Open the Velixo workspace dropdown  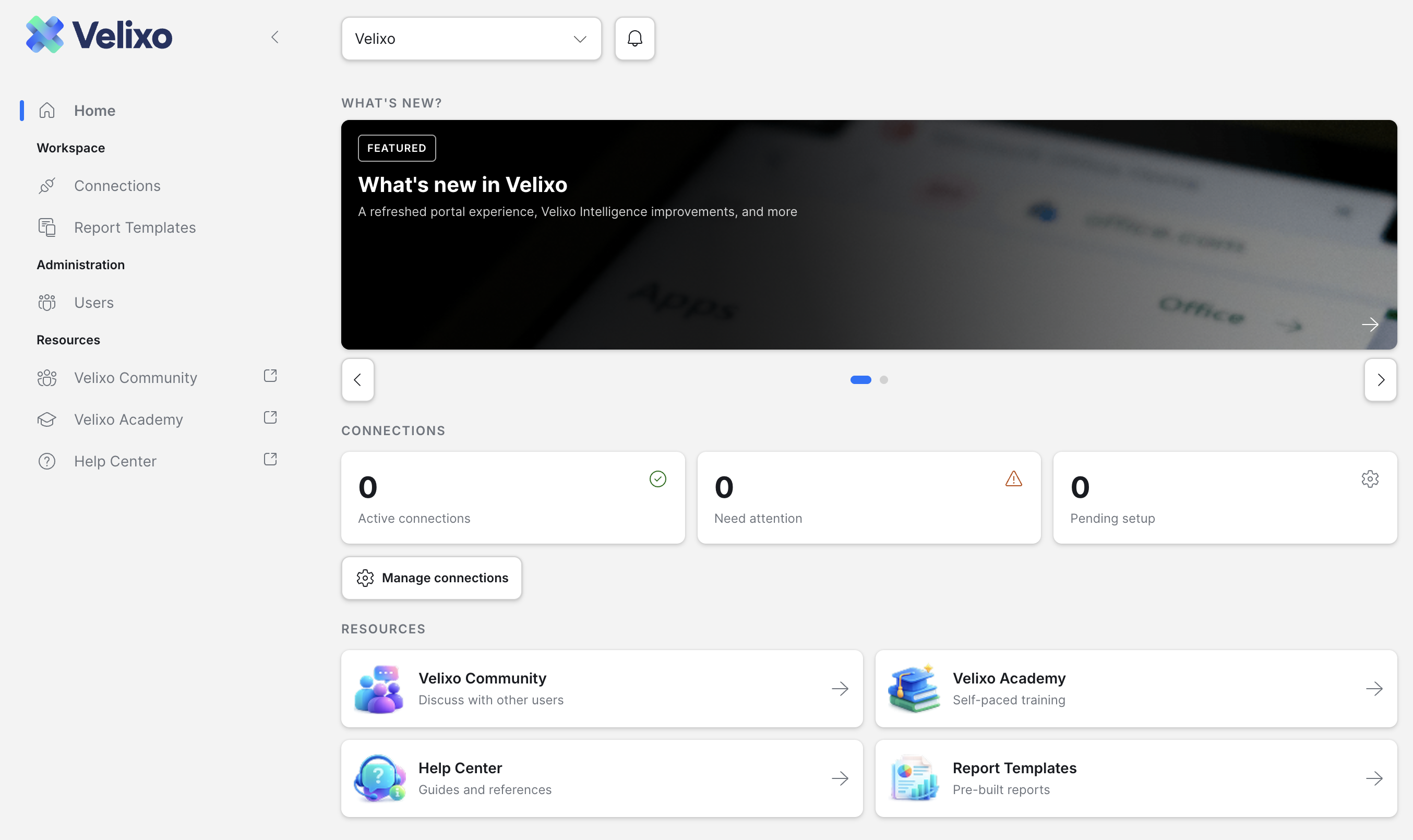pos(471,39)
